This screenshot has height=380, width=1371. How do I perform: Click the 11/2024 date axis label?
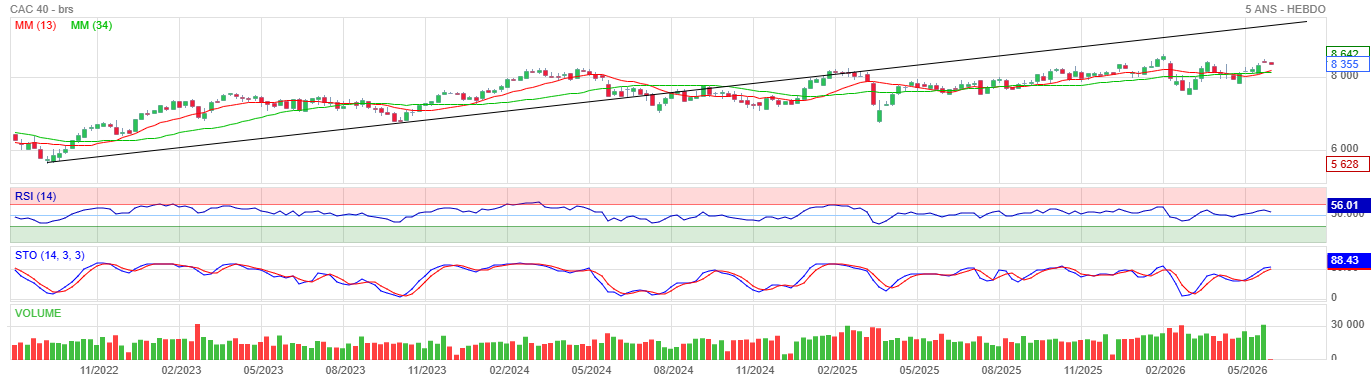755,369
